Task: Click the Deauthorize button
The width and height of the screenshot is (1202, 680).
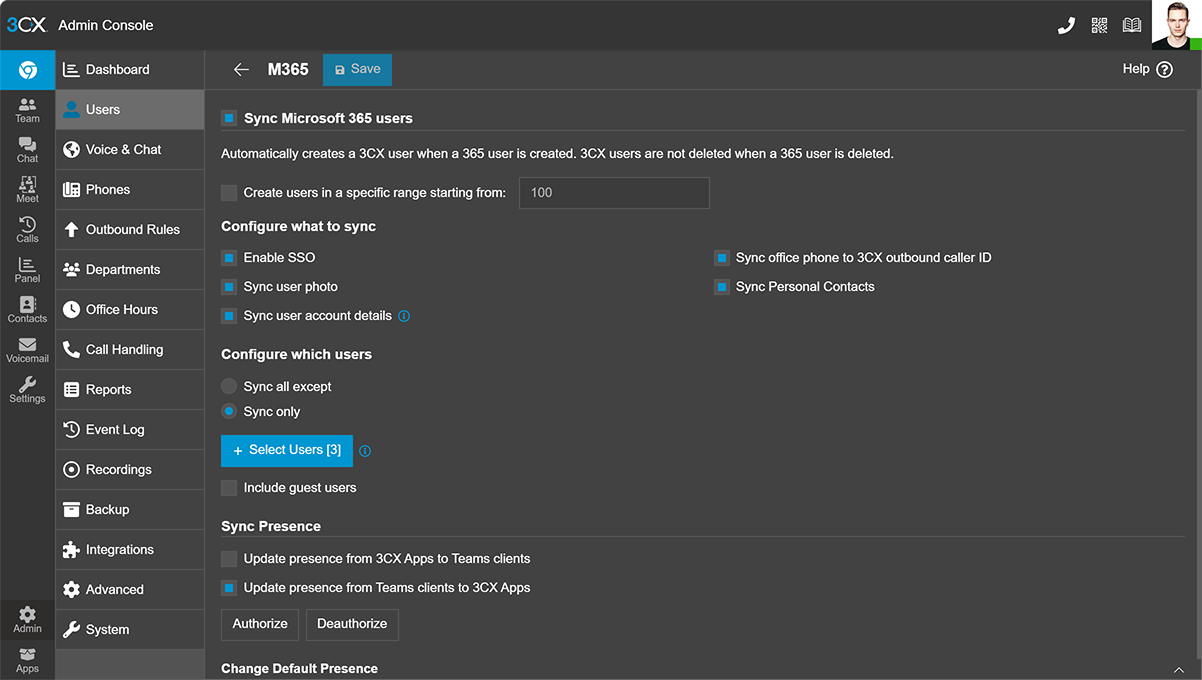Action: point(352,624)
